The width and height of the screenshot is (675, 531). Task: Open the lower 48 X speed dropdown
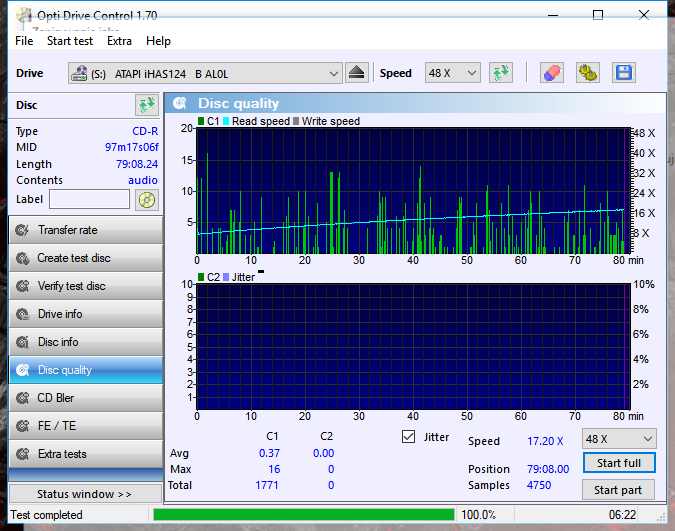click(x=619, y=439)
